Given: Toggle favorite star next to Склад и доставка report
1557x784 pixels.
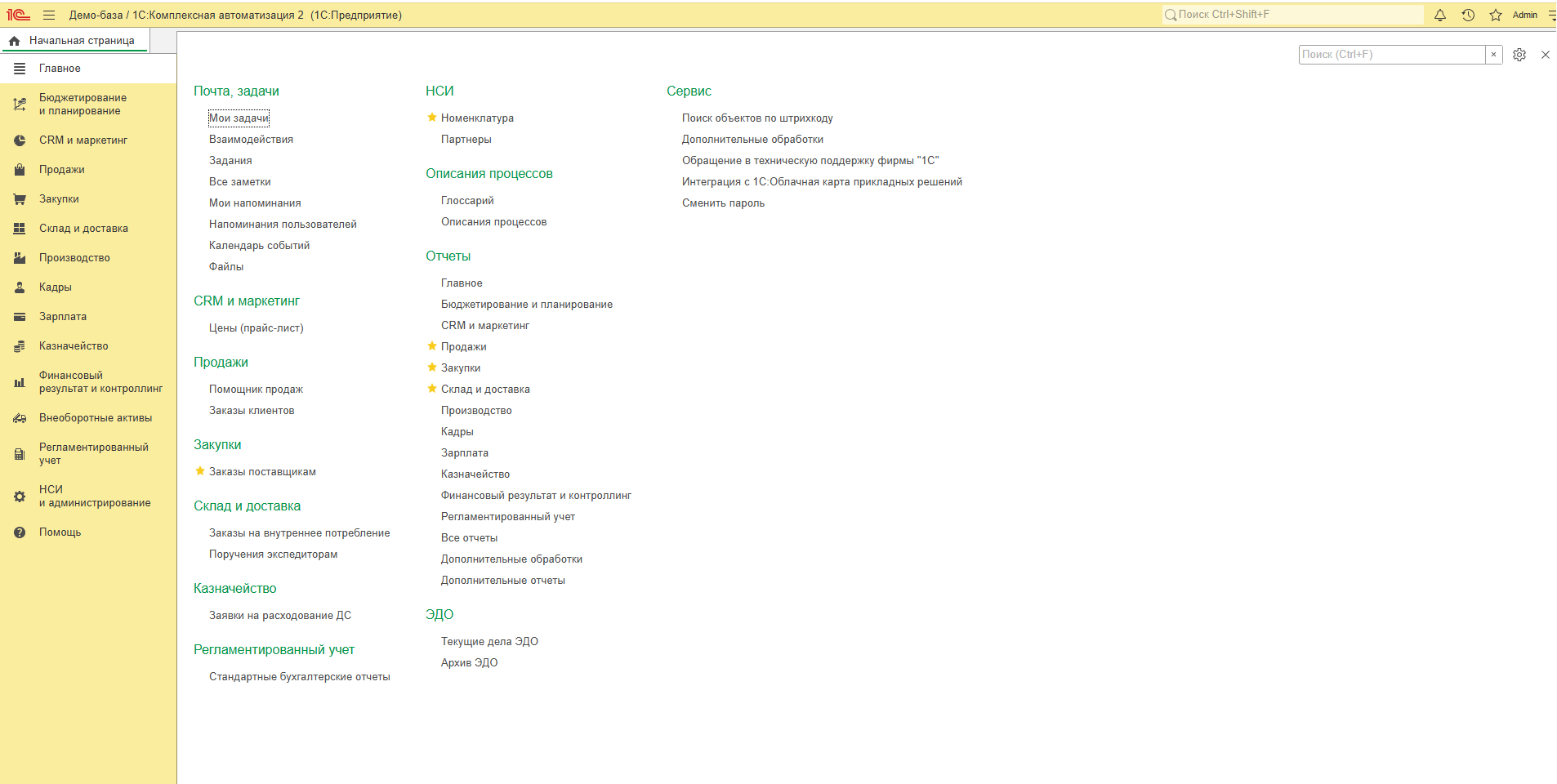Looking at the screenshot, I should 432,389.
